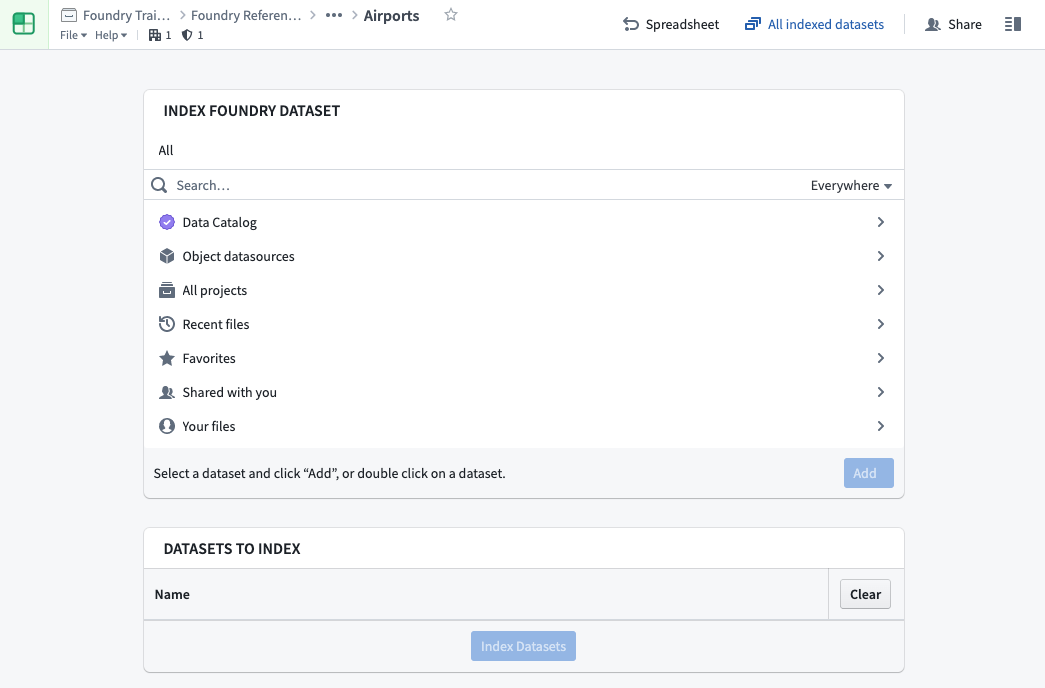Click the Recent files clock icon
The height and width of the screenshot is (688, 1045).
pos(167,324)
